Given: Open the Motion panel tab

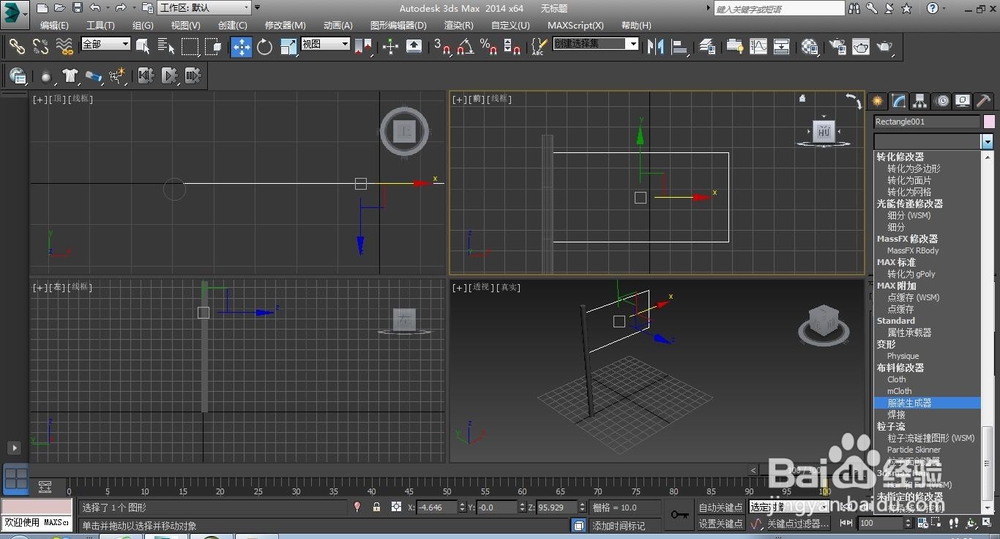Looking at the screenshot, I should click(x=941, y=101).
